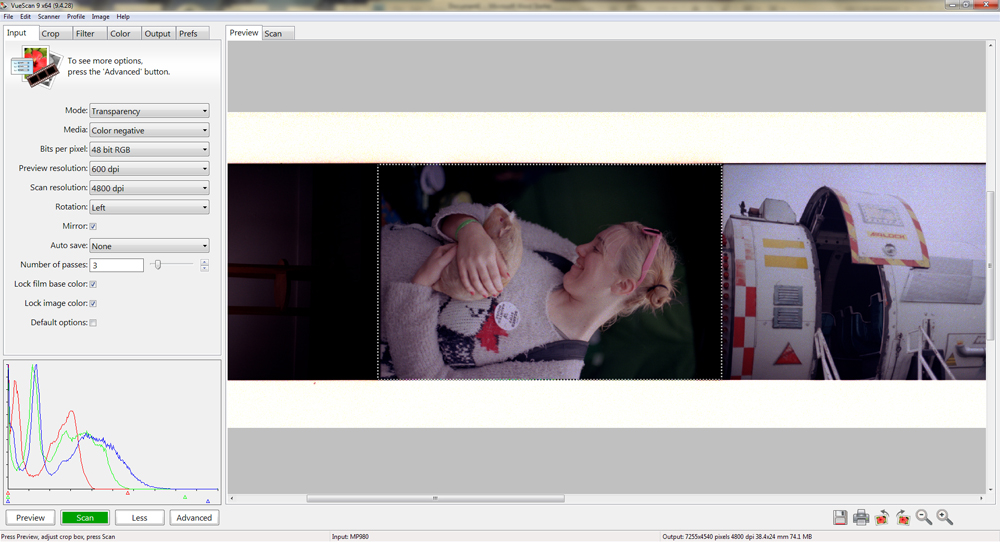
Task: Zoom in with plus magnifier icon
Action: [x=945, y=518]
